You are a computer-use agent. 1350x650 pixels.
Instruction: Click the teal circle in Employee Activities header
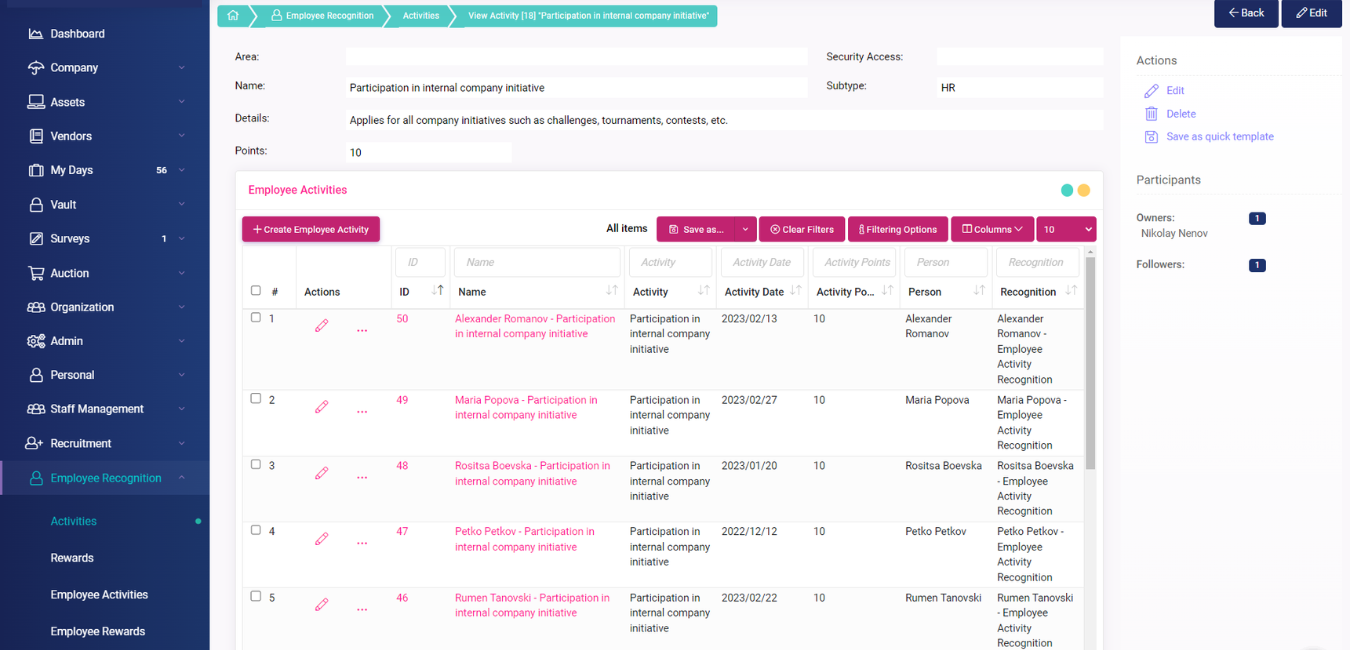[x=1067, y=190]
